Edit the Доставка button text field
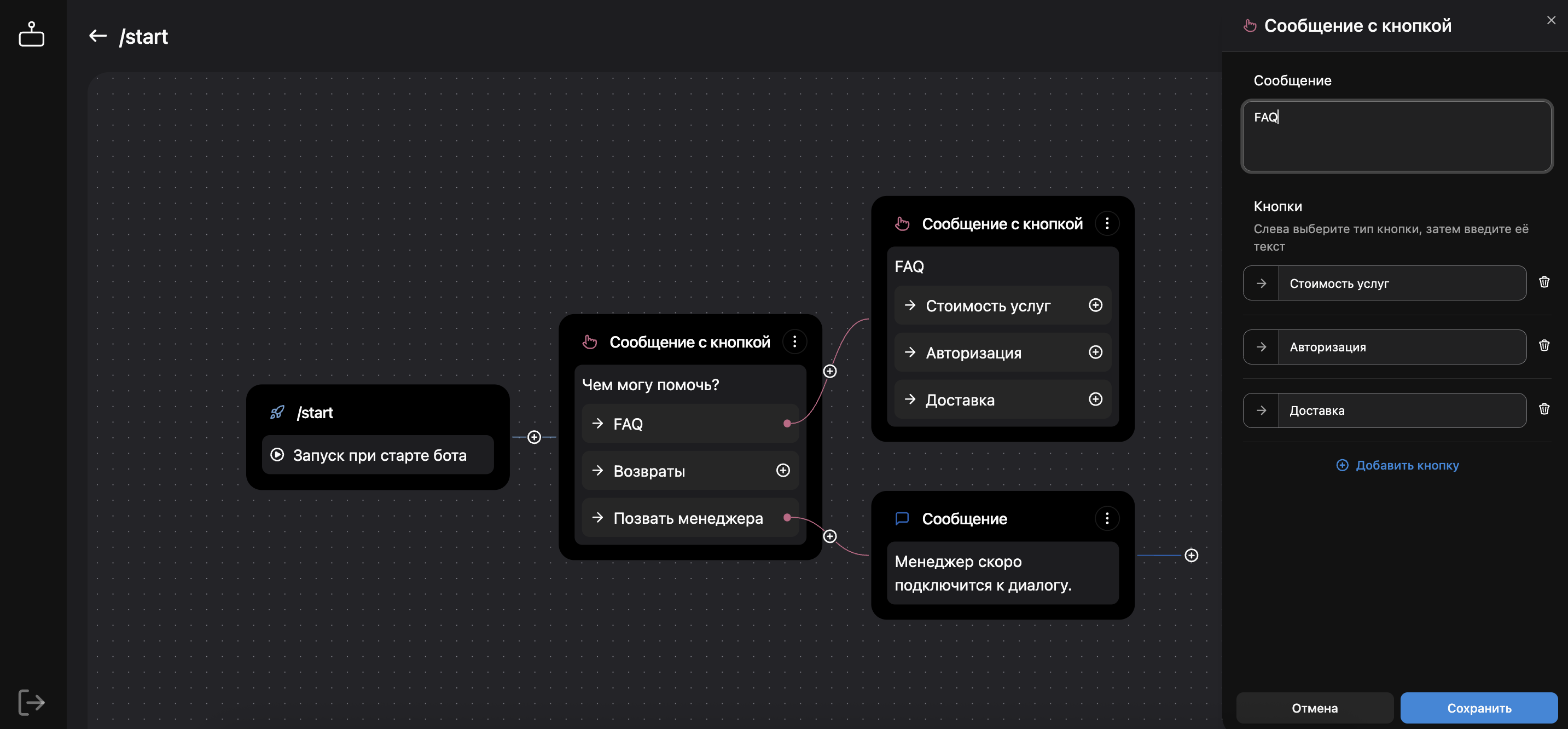Image resolution: width=1568 pixels, height=729 pixels. pyautogui.click(x=1401, y=410)
